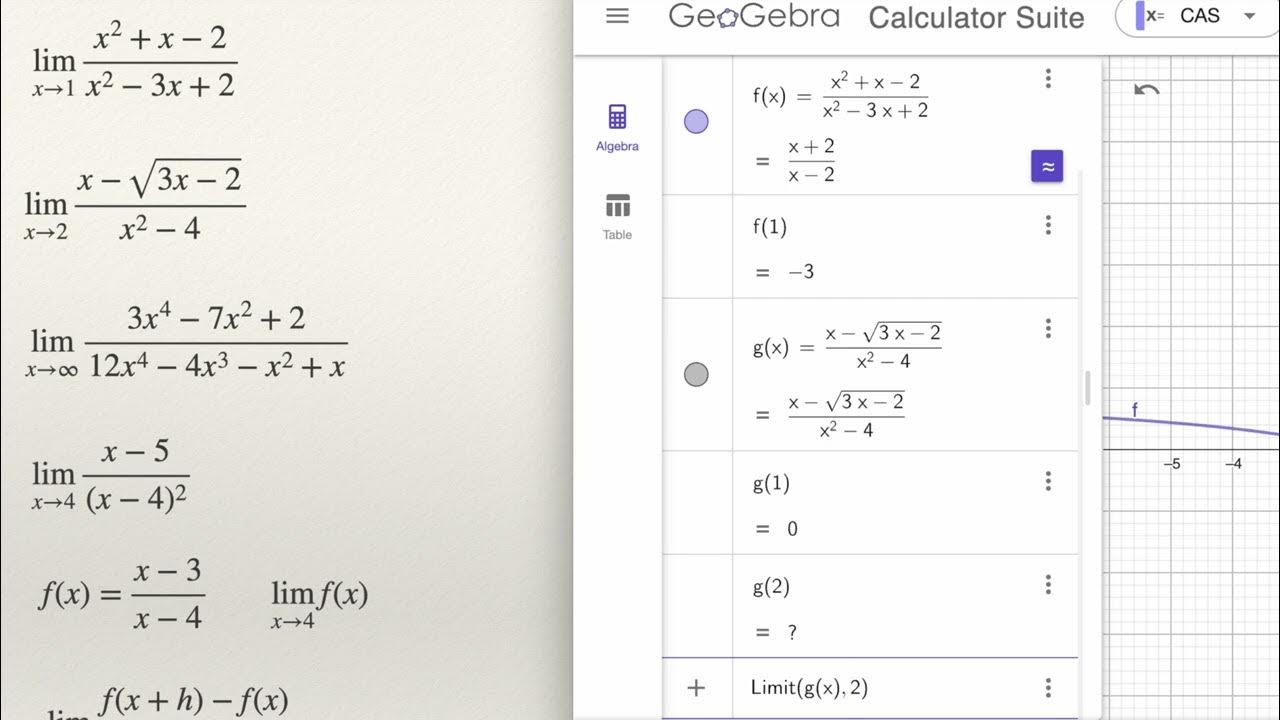Open three-dot options for g(1) row
The height and width of the screenshot is (720, 1280).
[x=1048, y=482]
